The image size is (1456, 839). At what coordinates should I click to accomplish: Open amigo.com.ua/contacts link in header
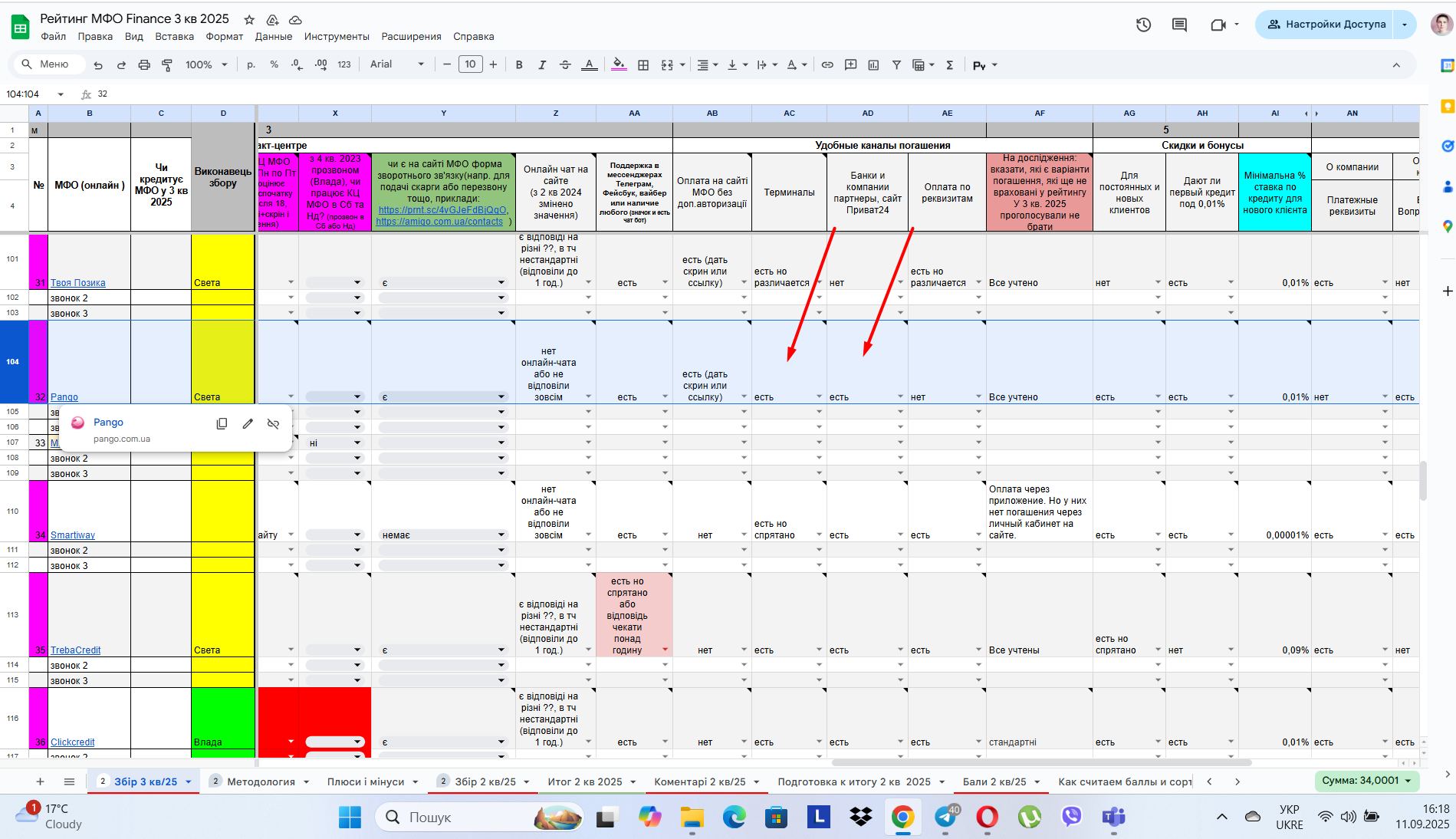tap(439, 222)
